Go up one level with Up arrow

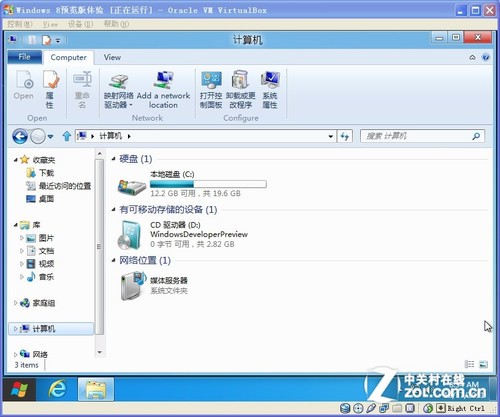67,136
